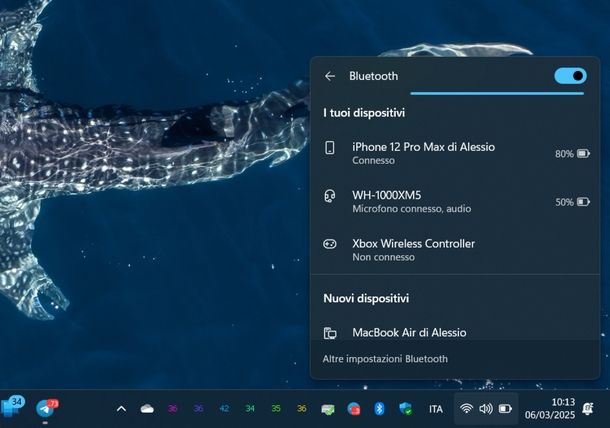
Task: Click the green 35 temperature tray icon
Action: (x=276, y=409)
